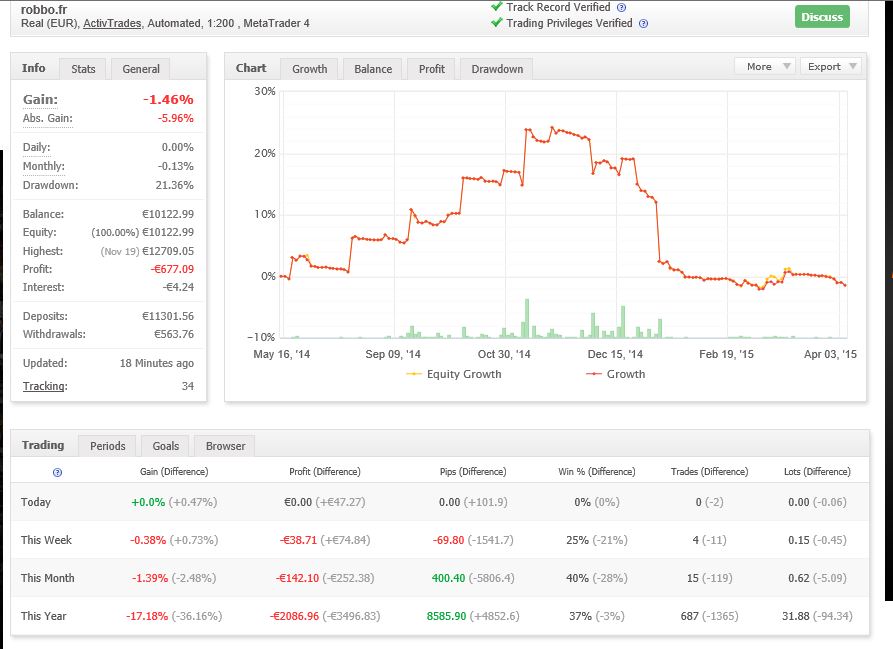
Task: Show the Balance chart tab
Action: click(373, 69)
